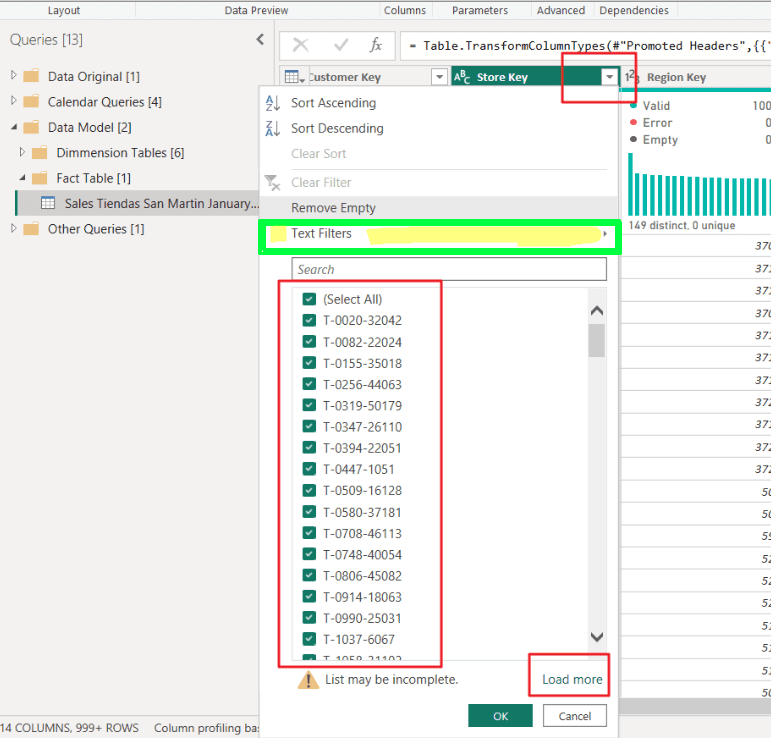Click the values list scrollbar thumb
This screenshot has height=738, width=771.
[596, 340]
